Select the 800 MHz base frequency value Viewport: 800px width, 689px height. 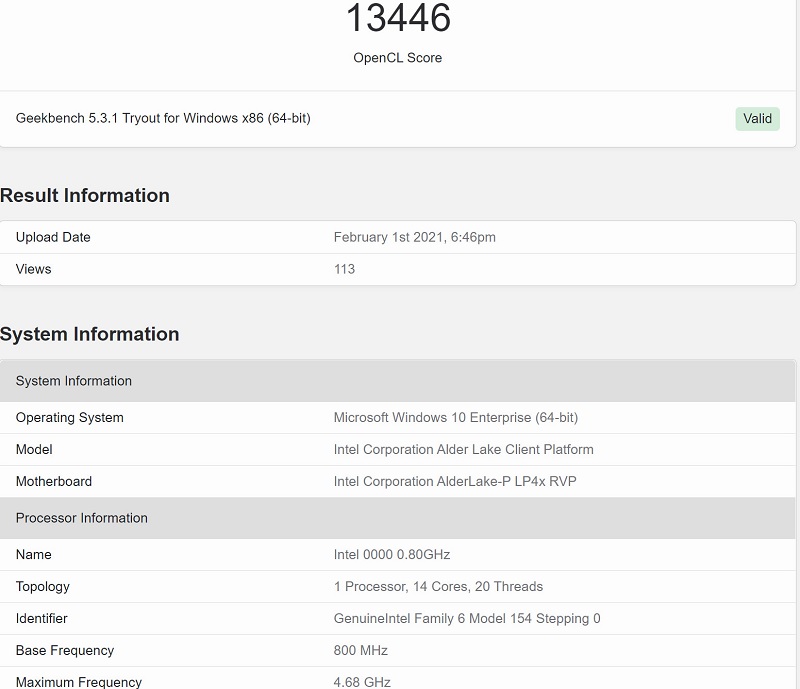(361, 650)
